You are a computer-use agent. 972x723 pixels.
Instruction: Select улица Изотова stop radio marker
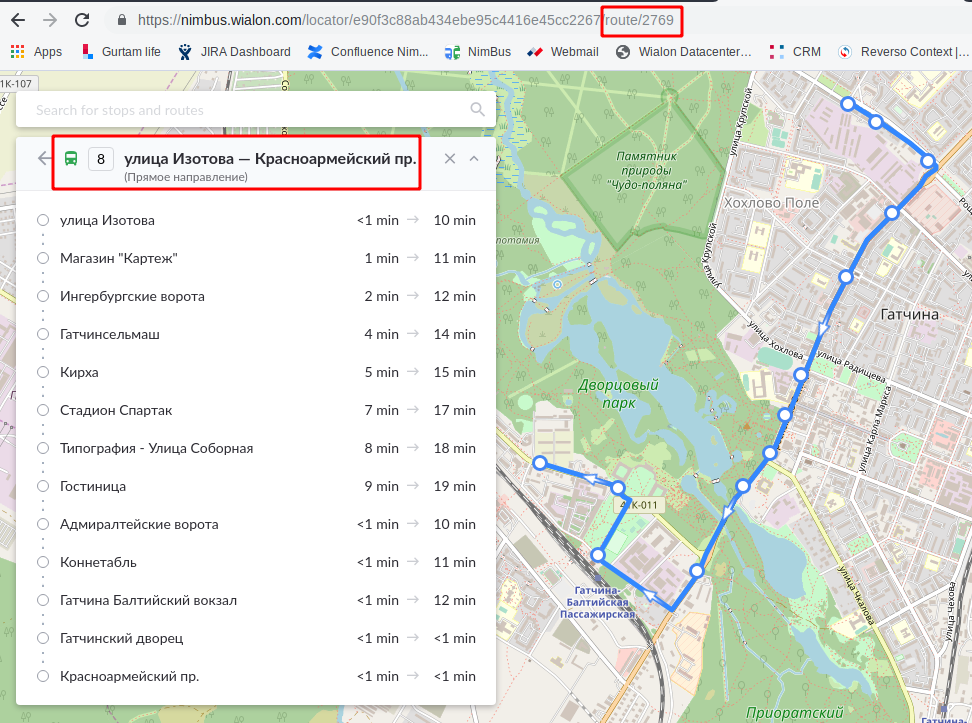point(43,220)
